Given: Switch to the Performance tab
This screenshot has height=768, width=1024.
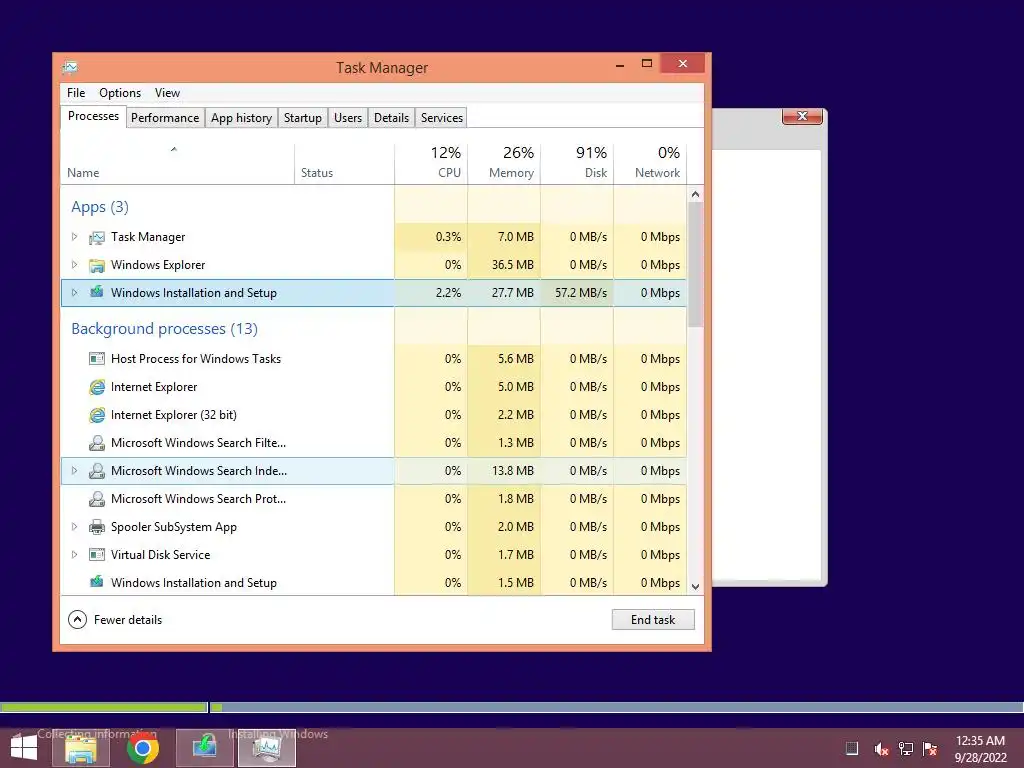Looking at the screenshot, I should click(165, 118).
